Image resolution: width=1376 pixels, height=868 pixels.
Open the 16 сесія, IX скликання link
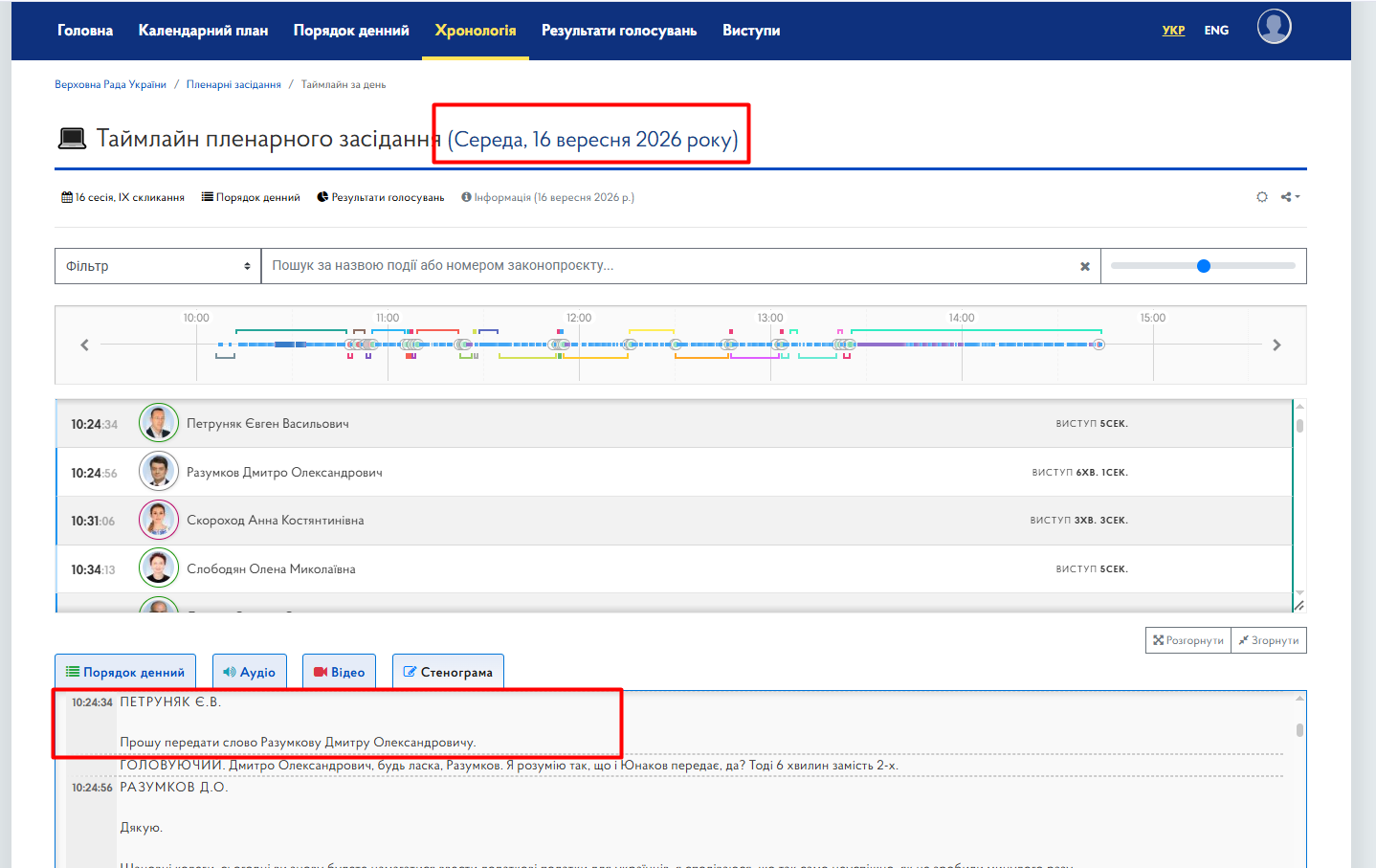[x=123, y=197]
